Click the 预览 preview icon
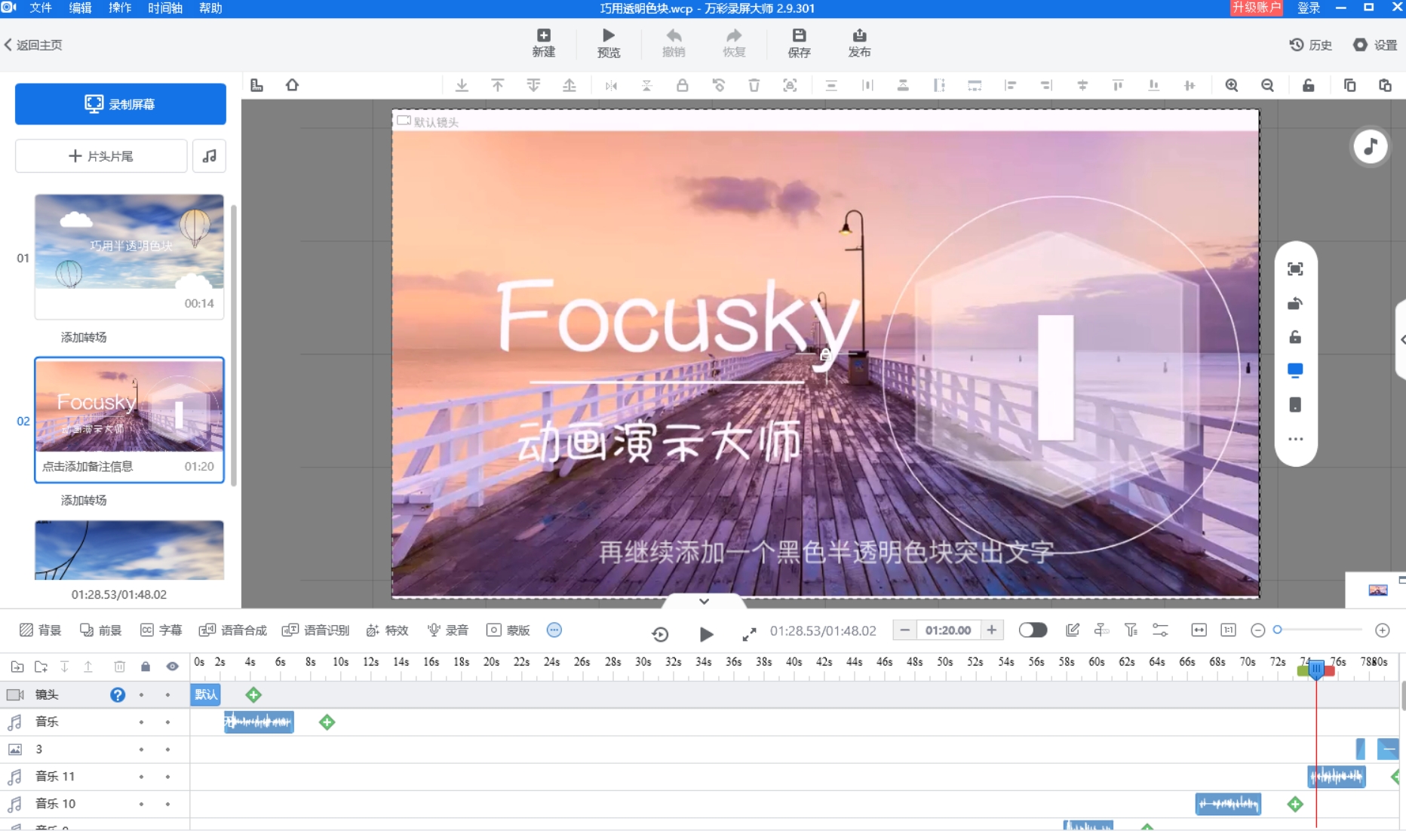1406x840 pixels. coord(609,43)
